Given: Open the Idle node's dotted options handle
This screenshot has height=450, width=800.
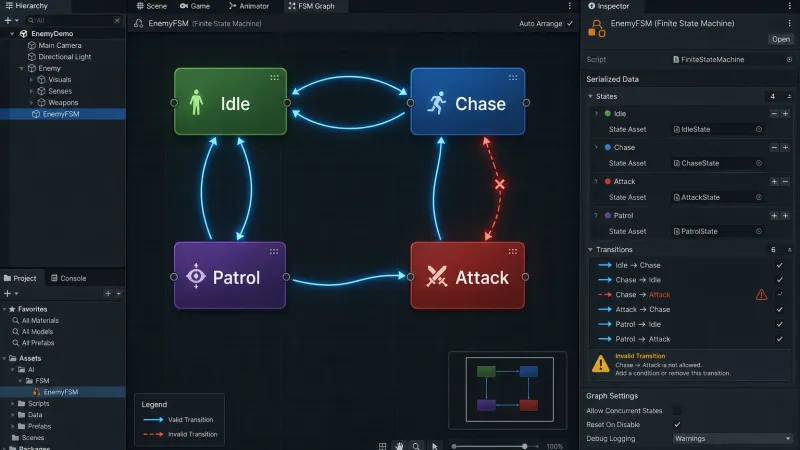Looking at the screenshot, I should pos(274,78).
